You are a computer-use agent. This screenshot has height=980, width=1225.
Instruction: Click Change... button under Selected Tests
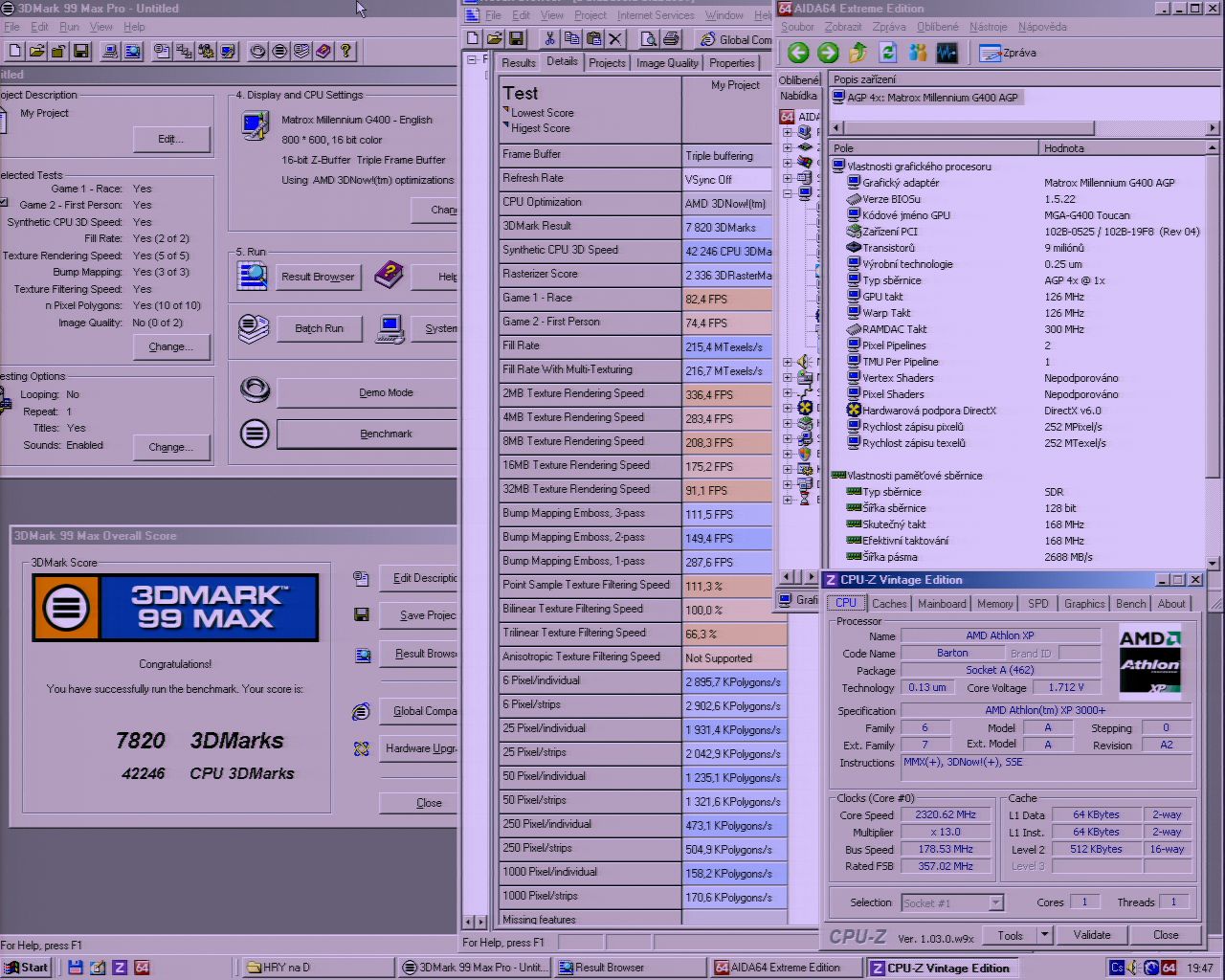coord(170,346)
